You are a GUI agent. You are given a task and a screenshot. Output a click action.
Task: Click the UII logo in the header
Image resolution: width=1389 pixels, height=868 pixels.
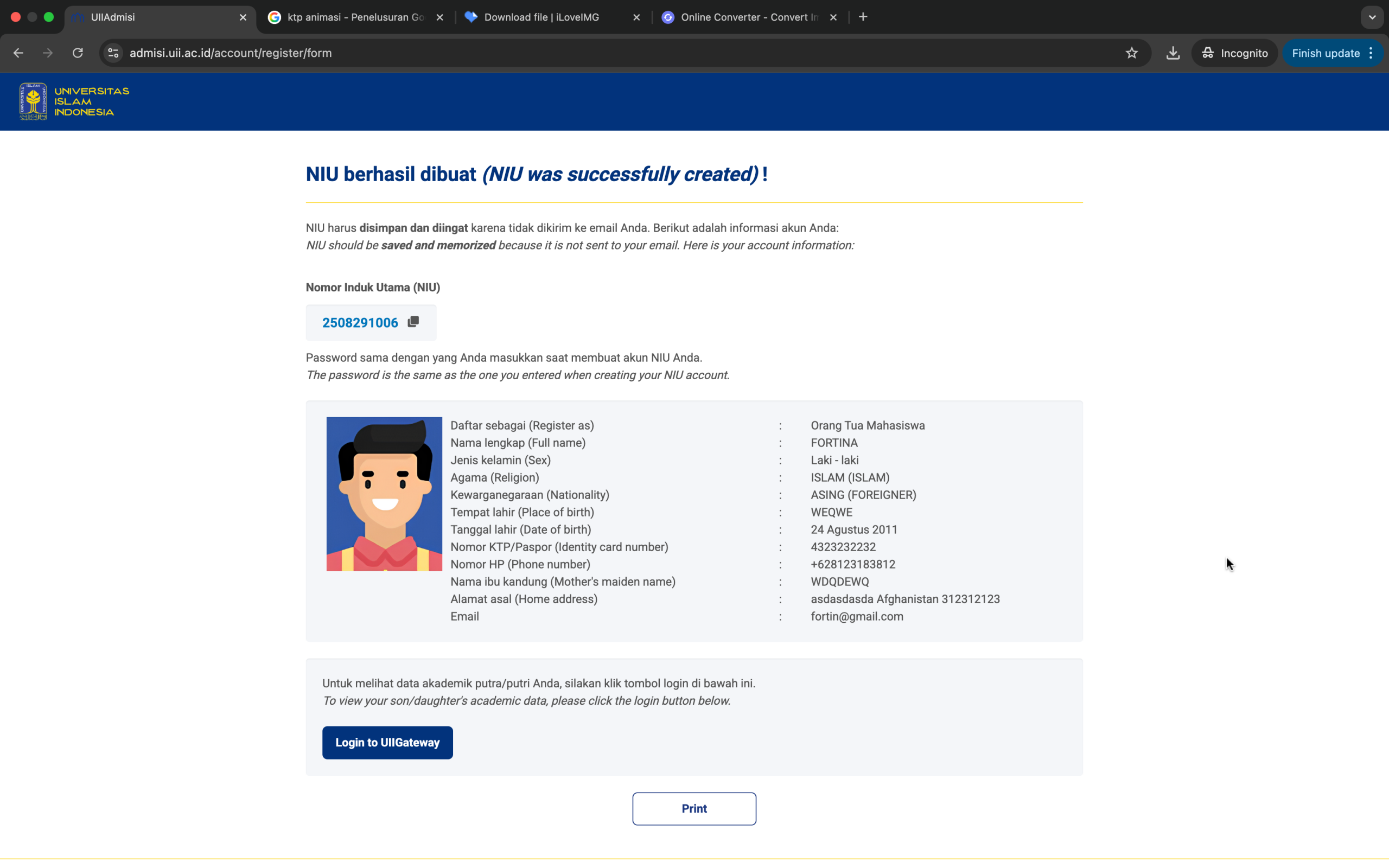(x=33, y=101)
